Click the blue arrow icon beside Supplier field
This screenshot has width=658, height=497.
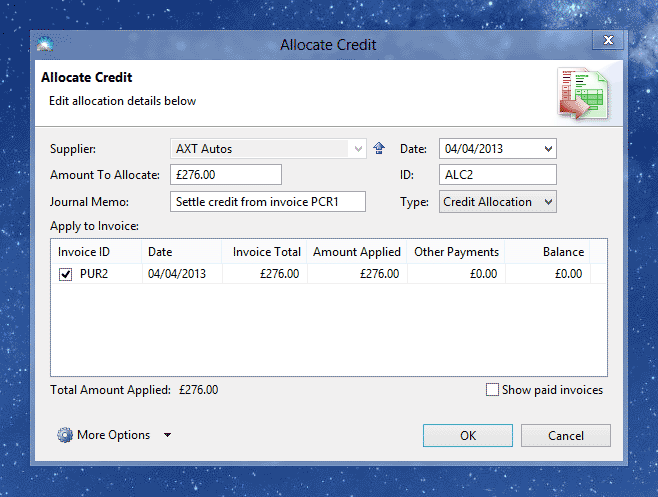point(378,149)
